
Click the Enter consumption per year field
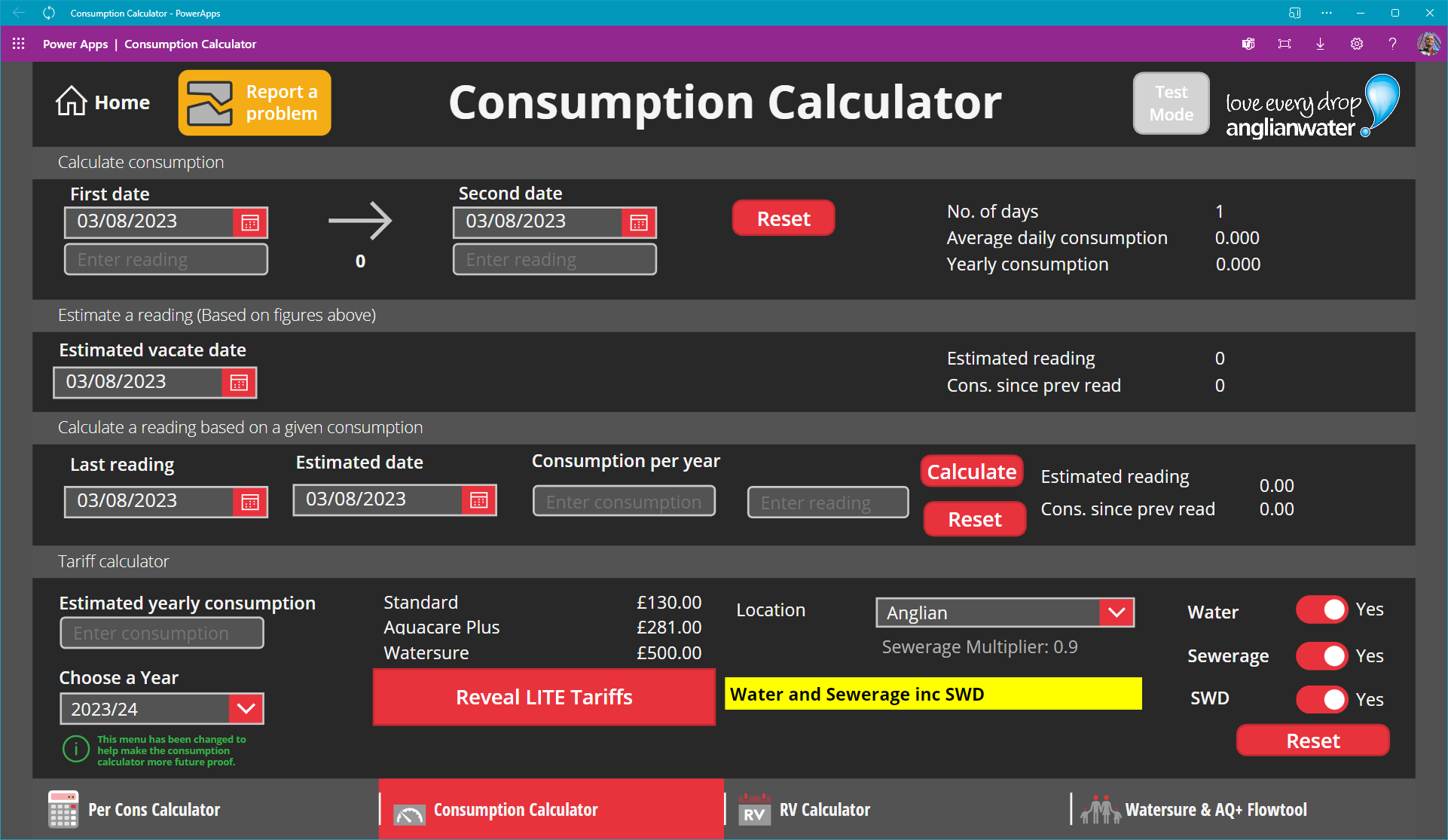(624, 502)
